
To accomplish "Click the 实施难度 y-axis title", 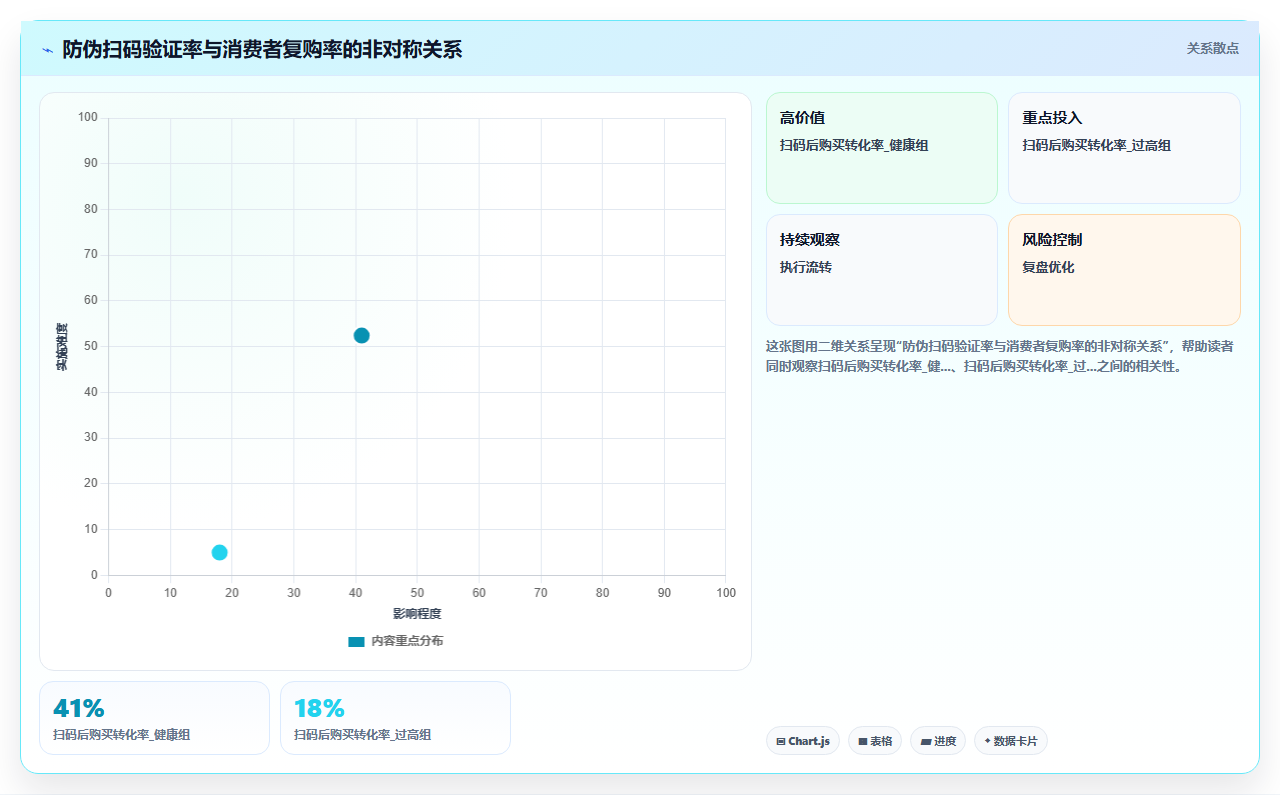I will pos(62,347).
